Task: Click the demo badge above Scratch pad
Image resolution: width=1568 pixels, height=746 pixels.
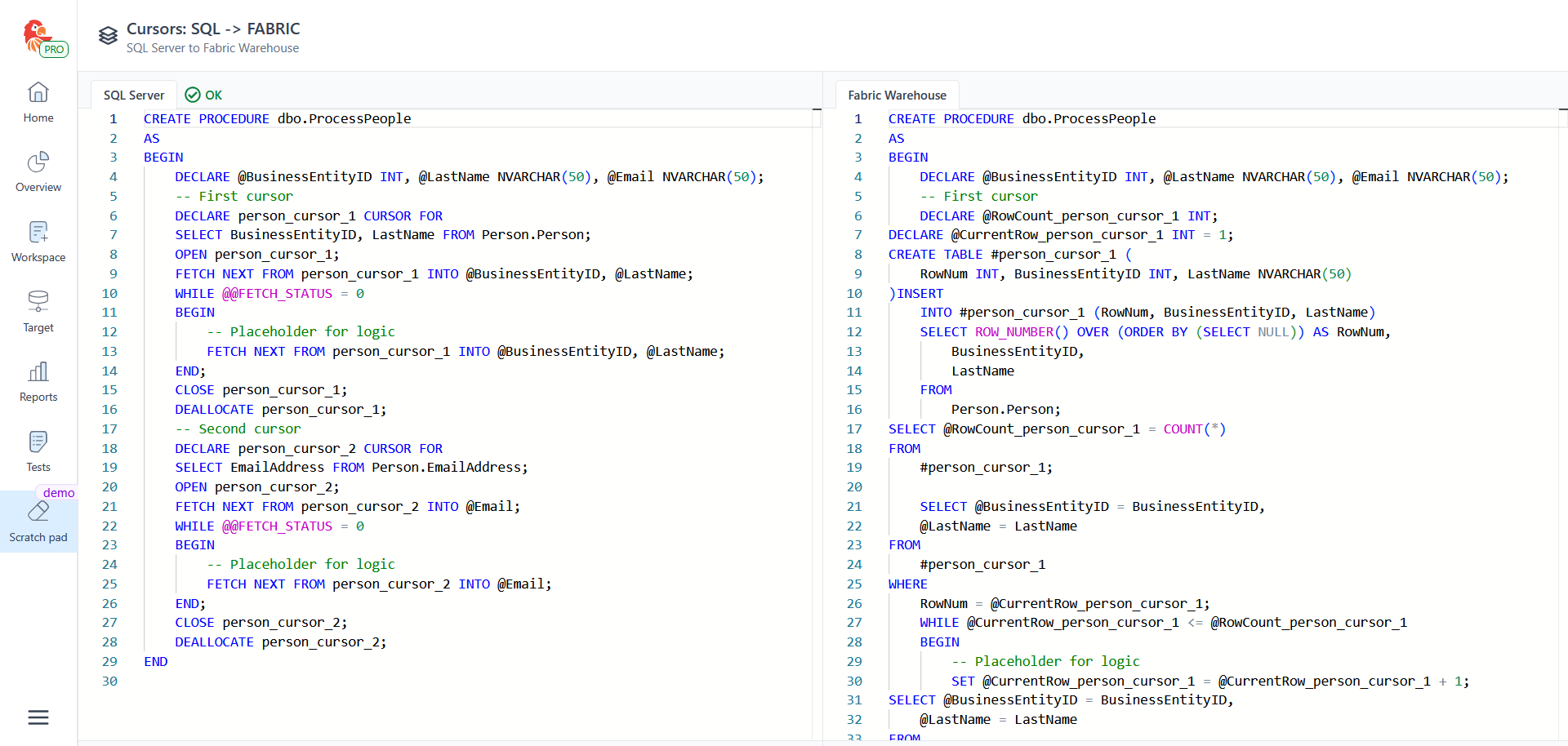Action: click(59, 492)
